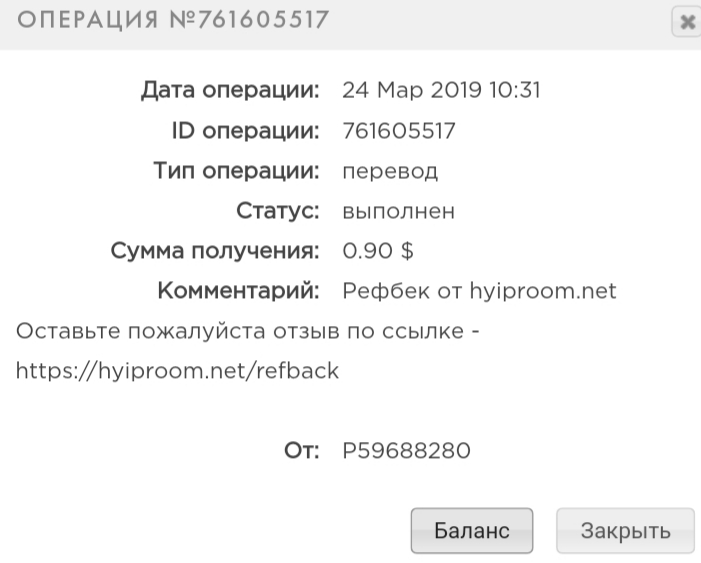The width and height of the screenshot is (701, 563).
Task: Select the date value 24 Мар 2019 10:31
Action: (x=441, y=91)
